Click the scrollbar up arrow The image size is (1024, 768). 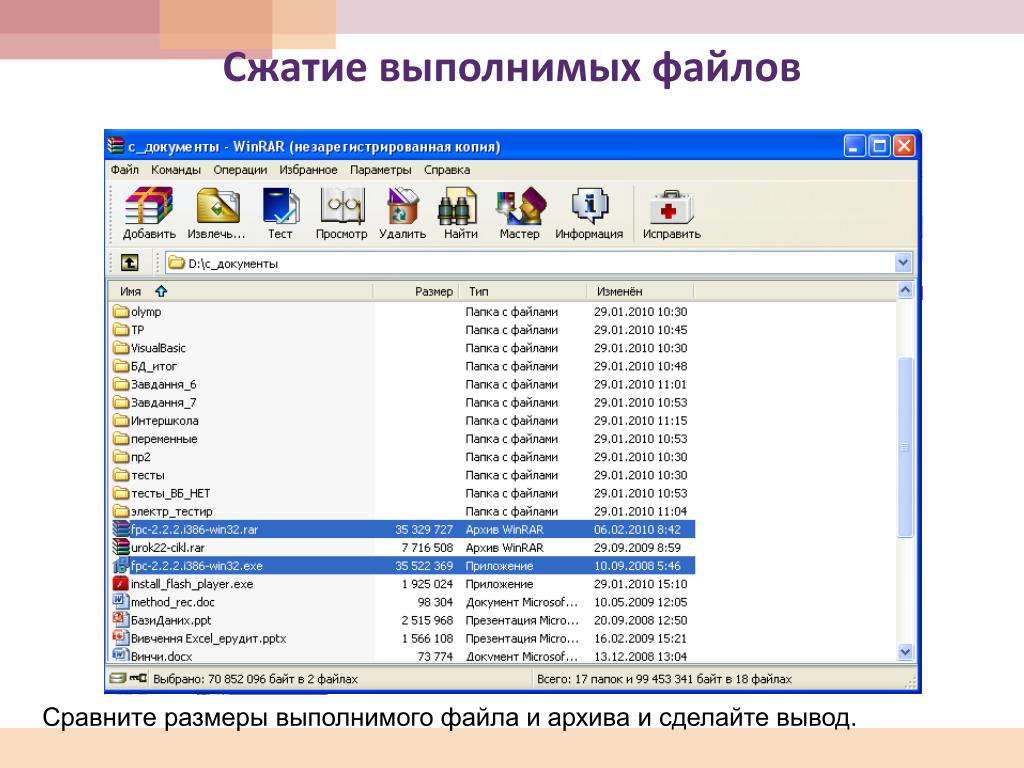pyautogui.click(x=905, y=289)
